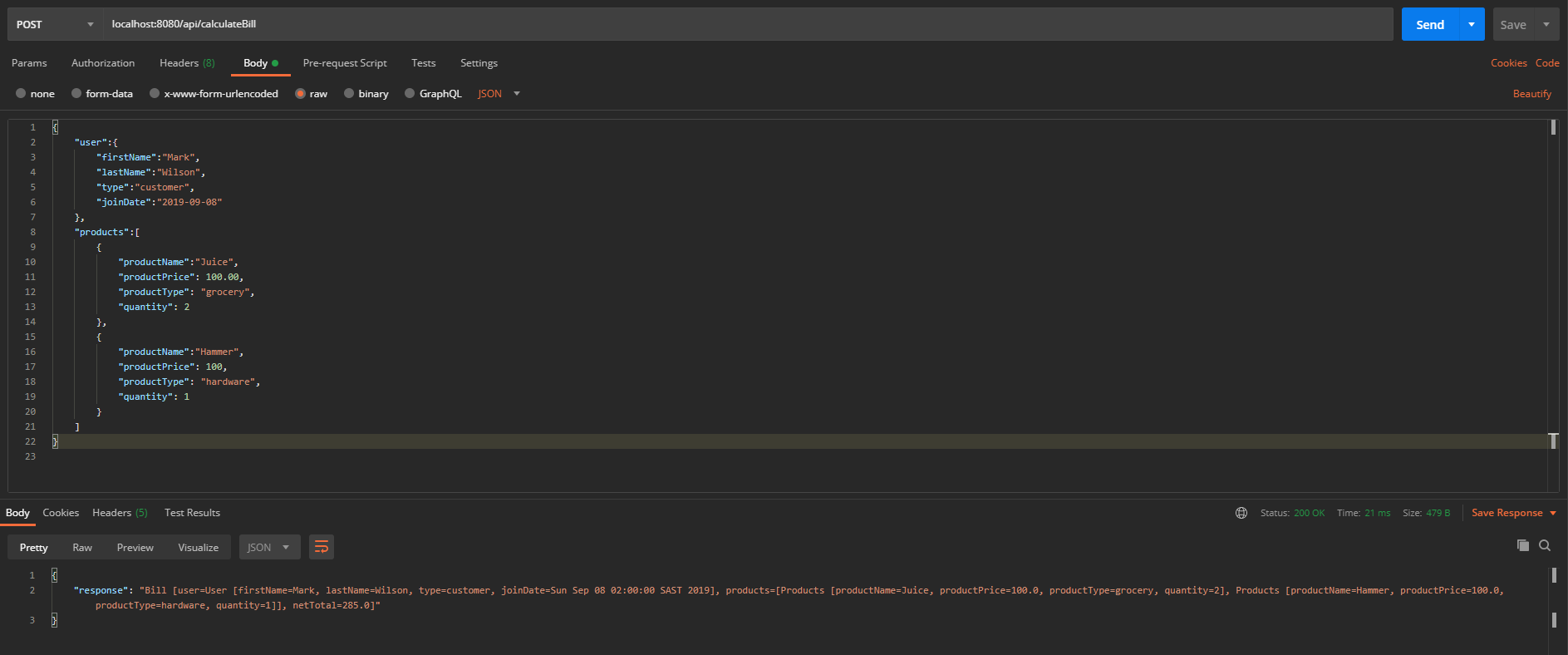1568x655 pixels.
Task: Copy response using the copy icon
Action: click(x=1522, y=545)
